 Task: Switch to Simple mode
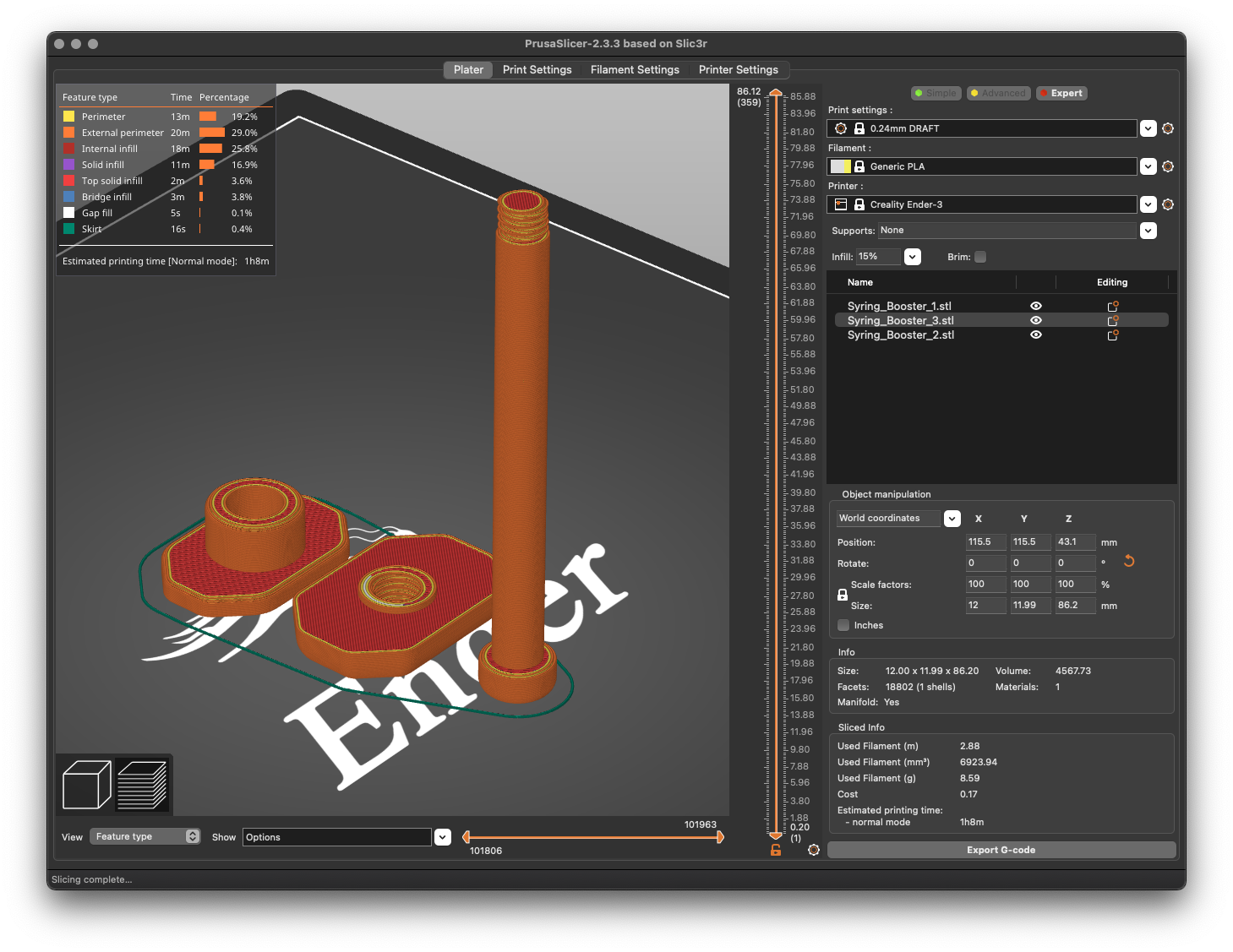coord(936,93)
